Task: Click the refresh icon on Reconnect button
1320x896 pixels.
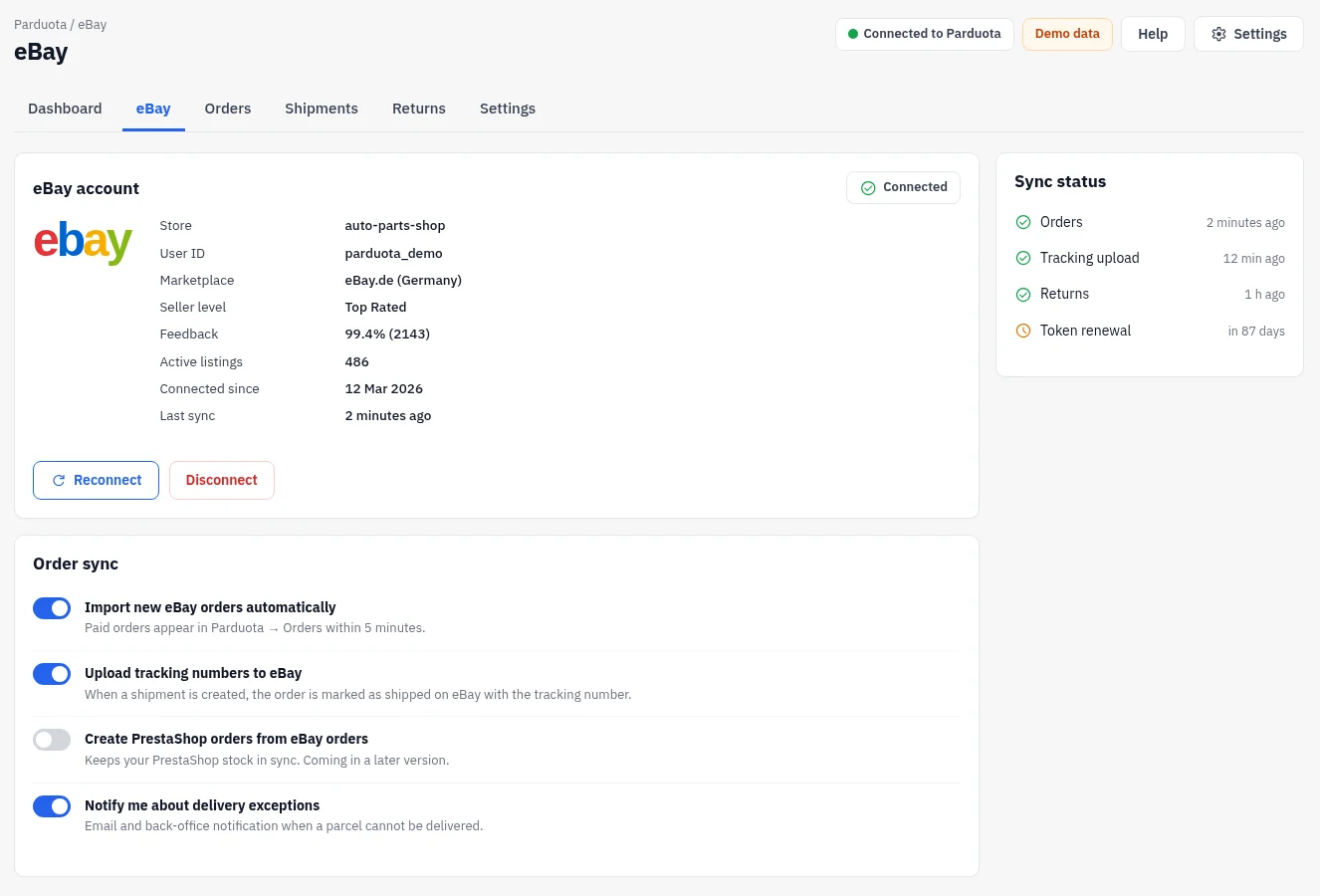Action: pyautogui.click(x=59, y=480)
